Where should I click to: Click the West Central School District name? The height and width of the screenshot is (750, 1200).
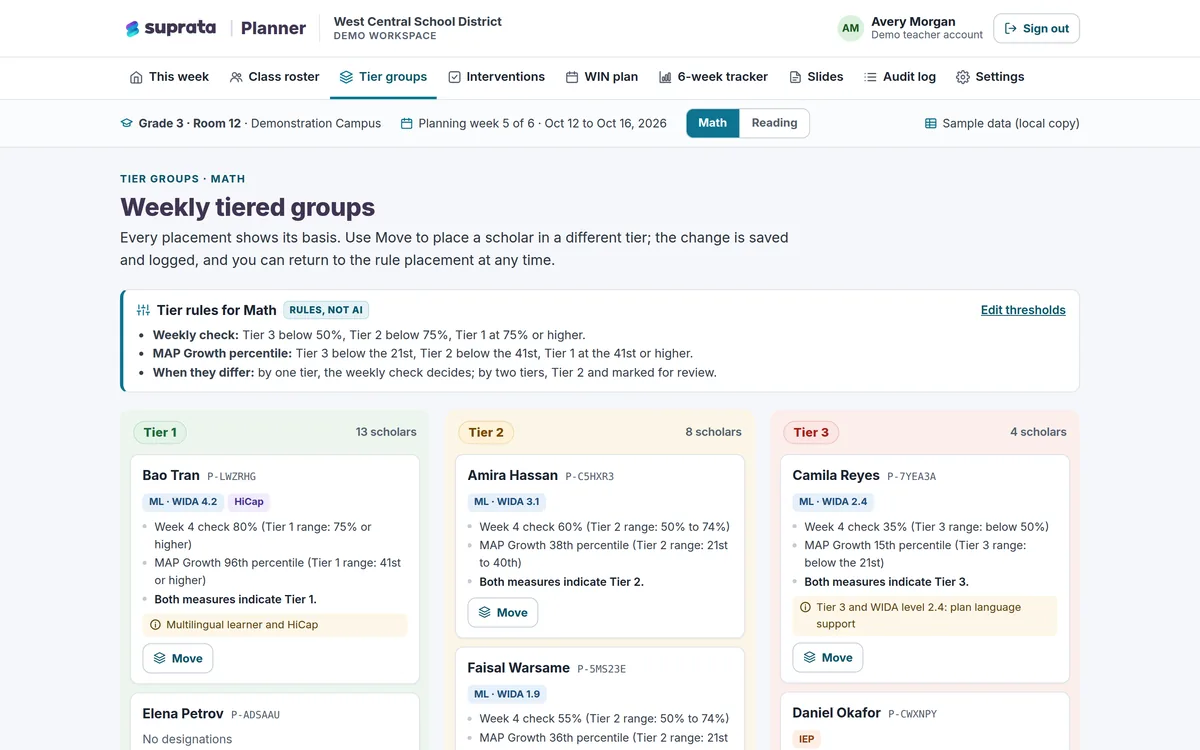pos(418,21)
